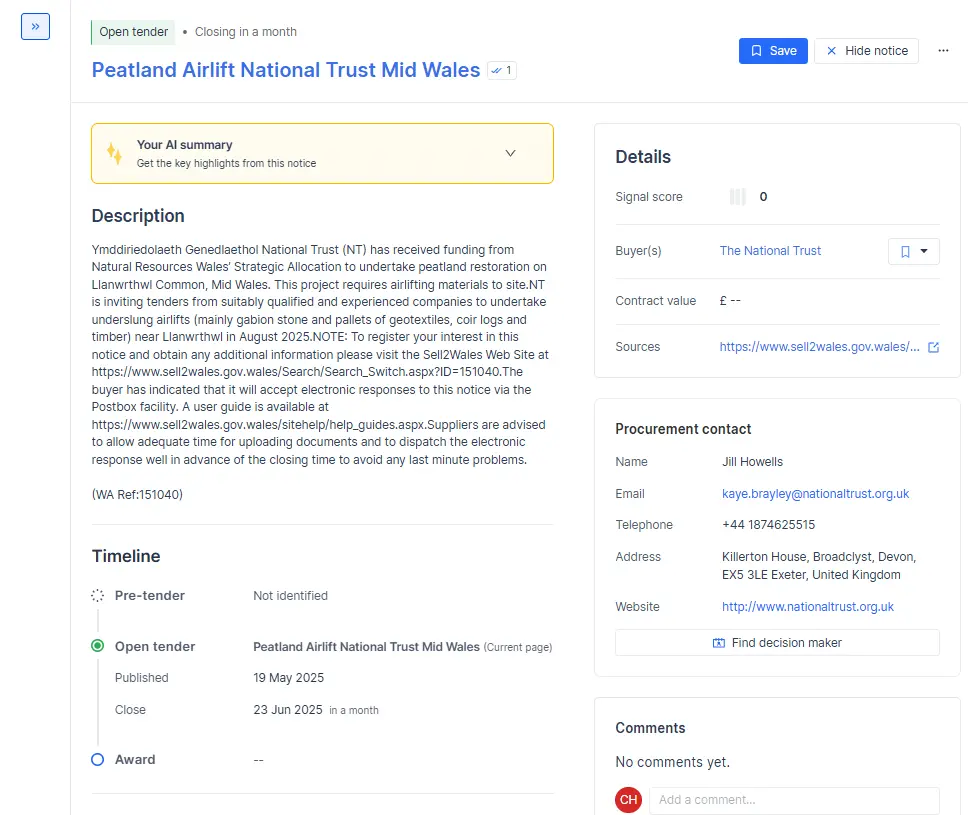Click the 19 May 2025 published date
Screen dimensions: 968x815
288,678
